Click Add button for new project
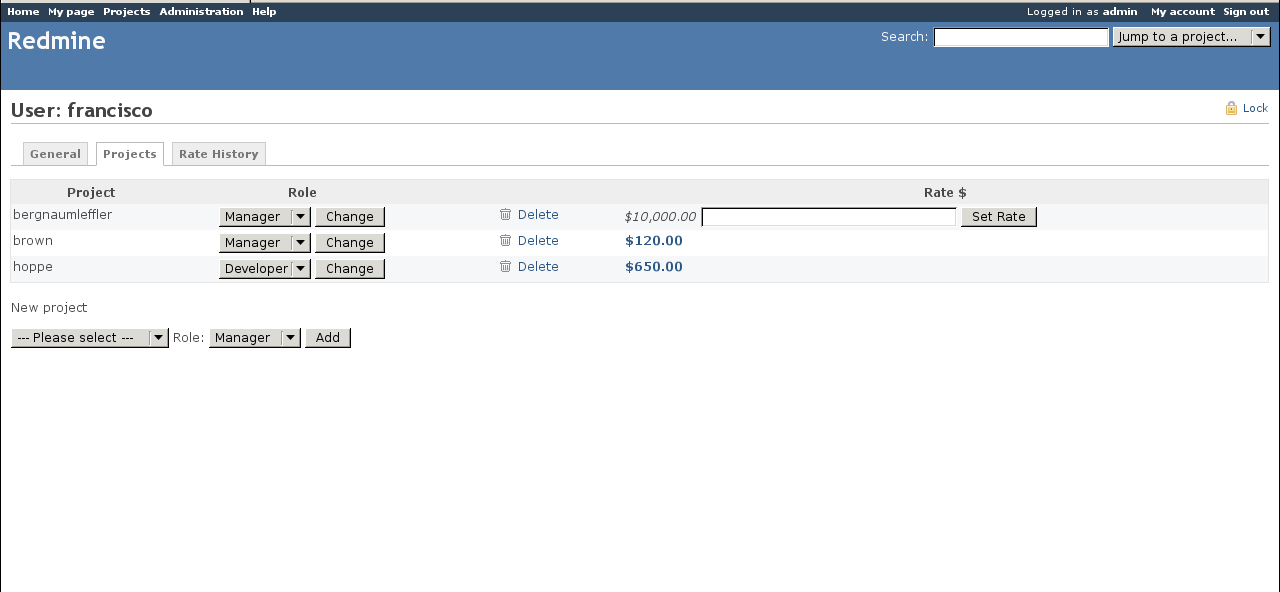This screenshot has width=1280, height=592. pos(328,338)
